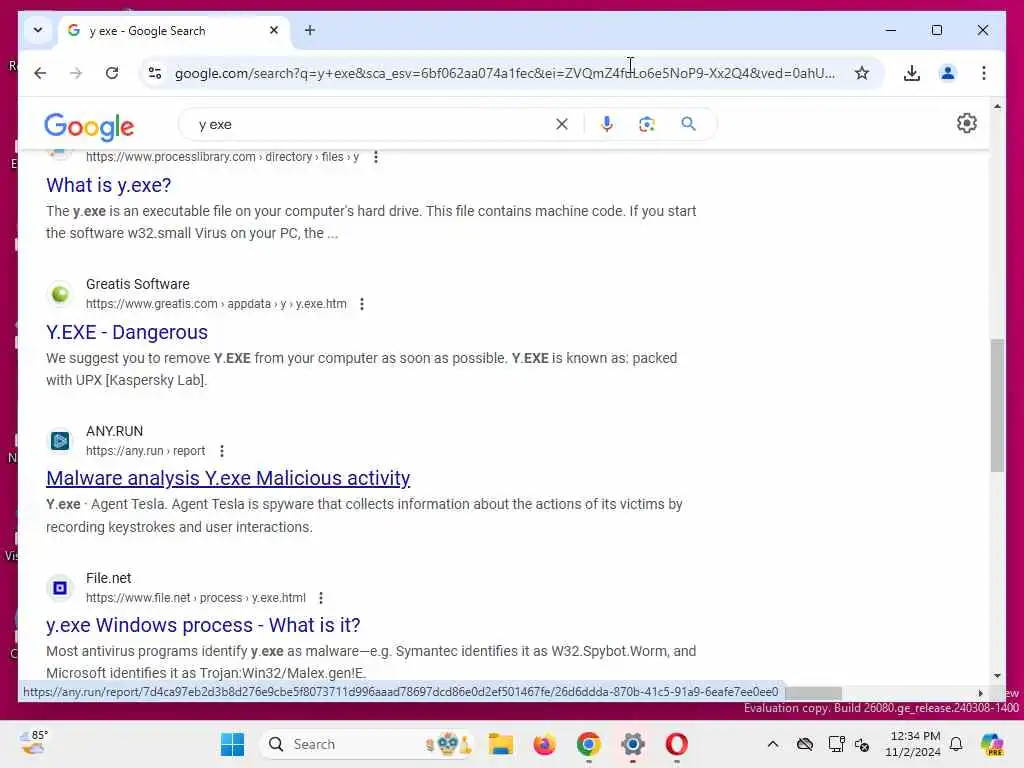Open Settings app from taskbar
This screenshot has height=768, width=1024.
[632, 744]
